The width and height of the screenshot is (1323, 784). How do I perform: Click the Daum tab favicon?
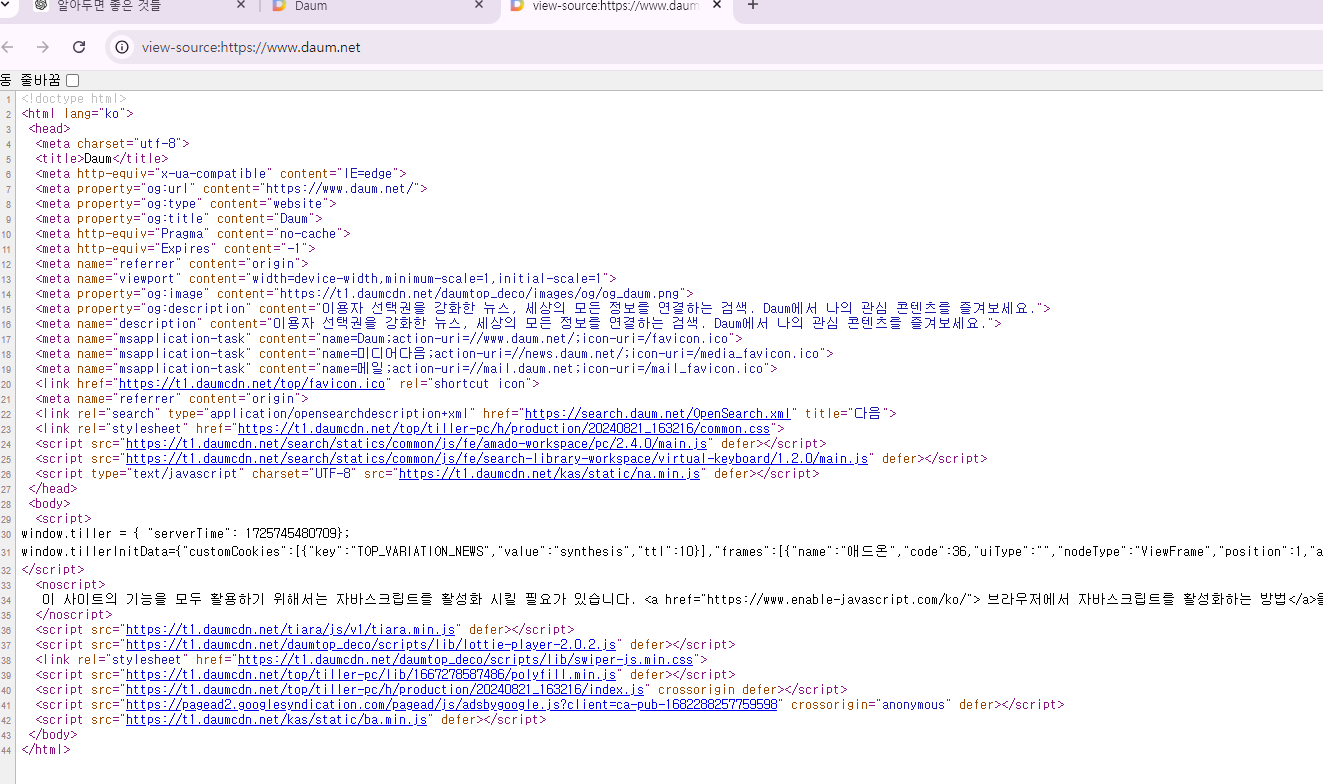point(279,5)
